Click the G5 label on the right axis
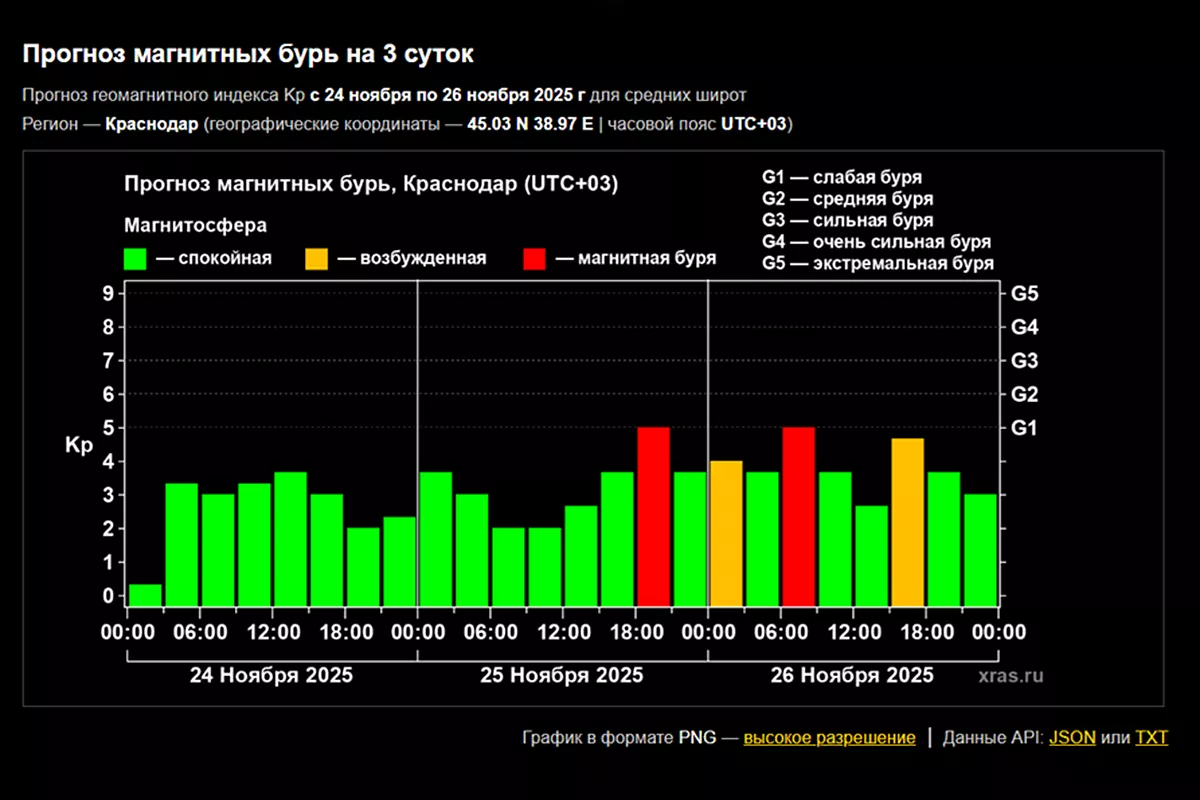Viewport: 1200px width, 800px height. 1025,294
